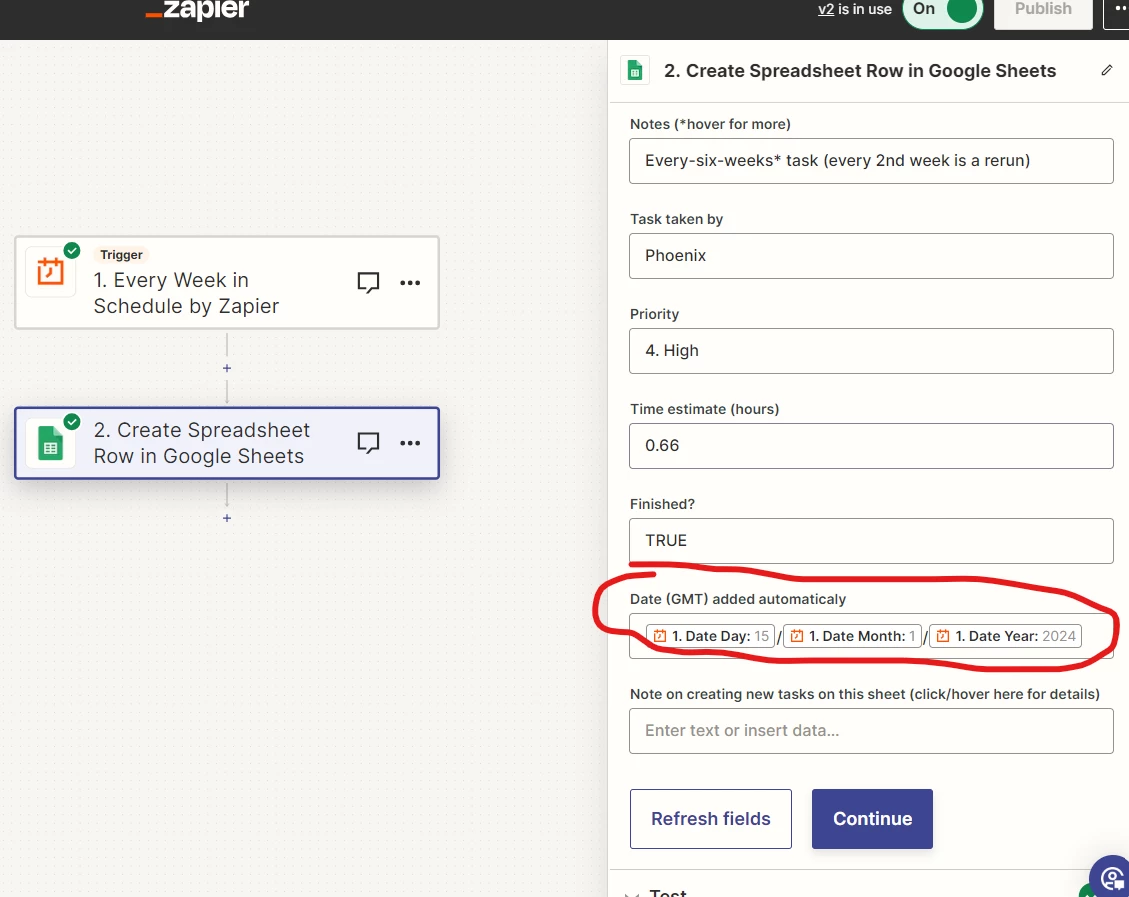Click the Trigger badge label
This screenshot has width=1129, height=897.
(x=121, y=255)
